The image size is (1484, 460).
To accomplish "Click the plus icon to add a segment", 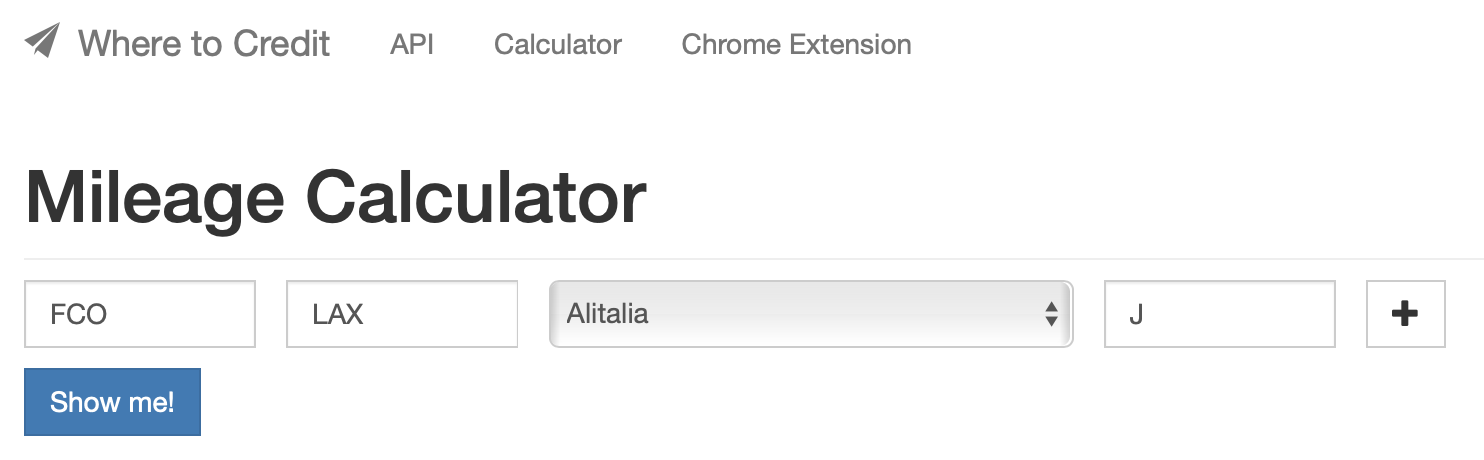I will [x=1405, y=314].
